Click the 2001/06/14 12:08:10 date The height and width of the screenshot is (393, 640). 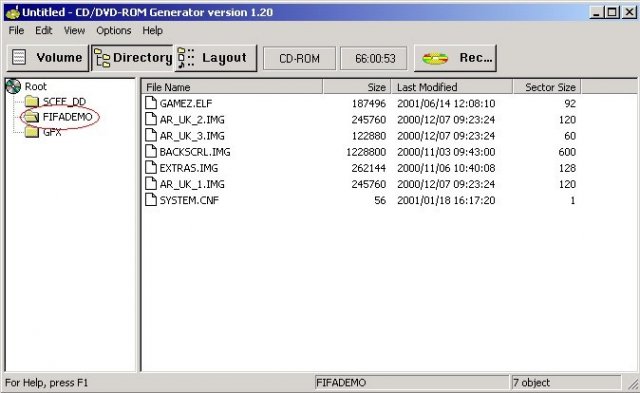click(446, 103)
